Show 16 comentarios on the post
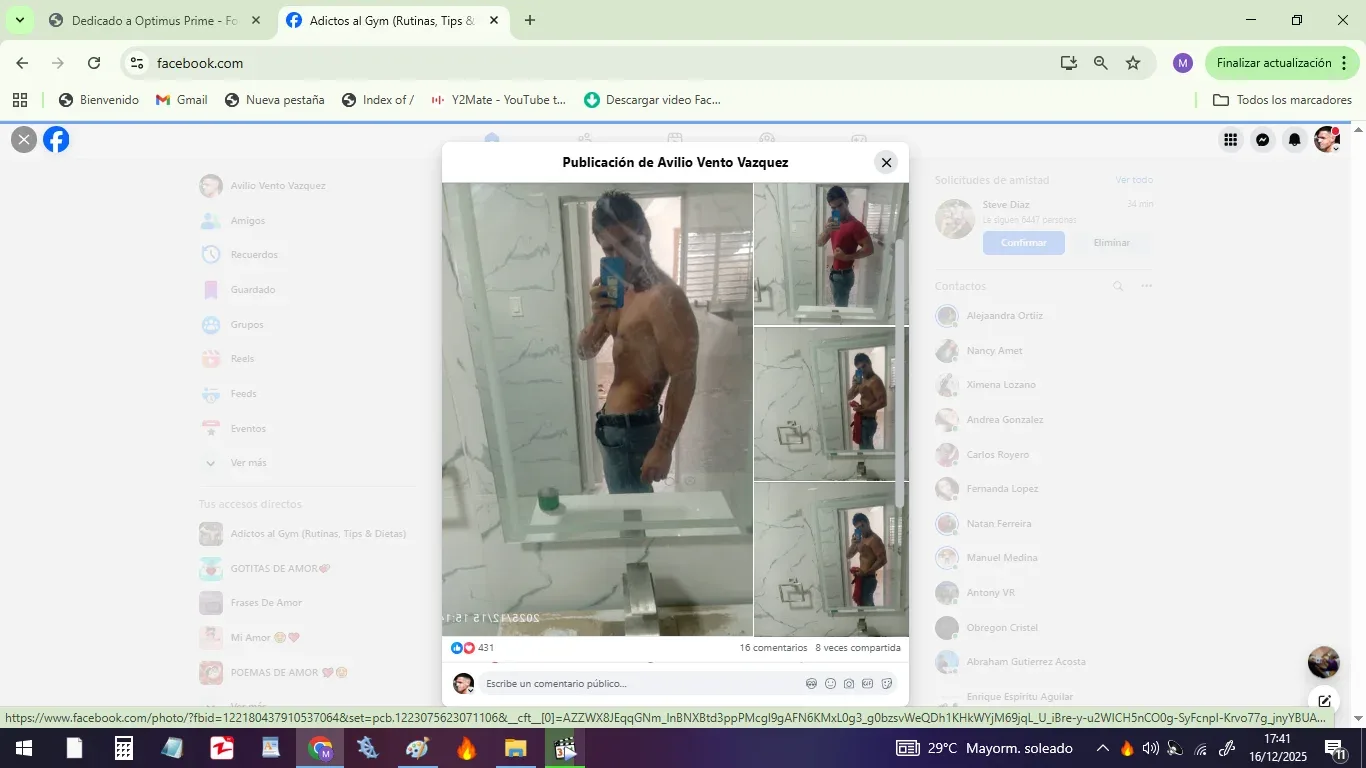This screenshot has width=1366, height=768. [773, 648]
